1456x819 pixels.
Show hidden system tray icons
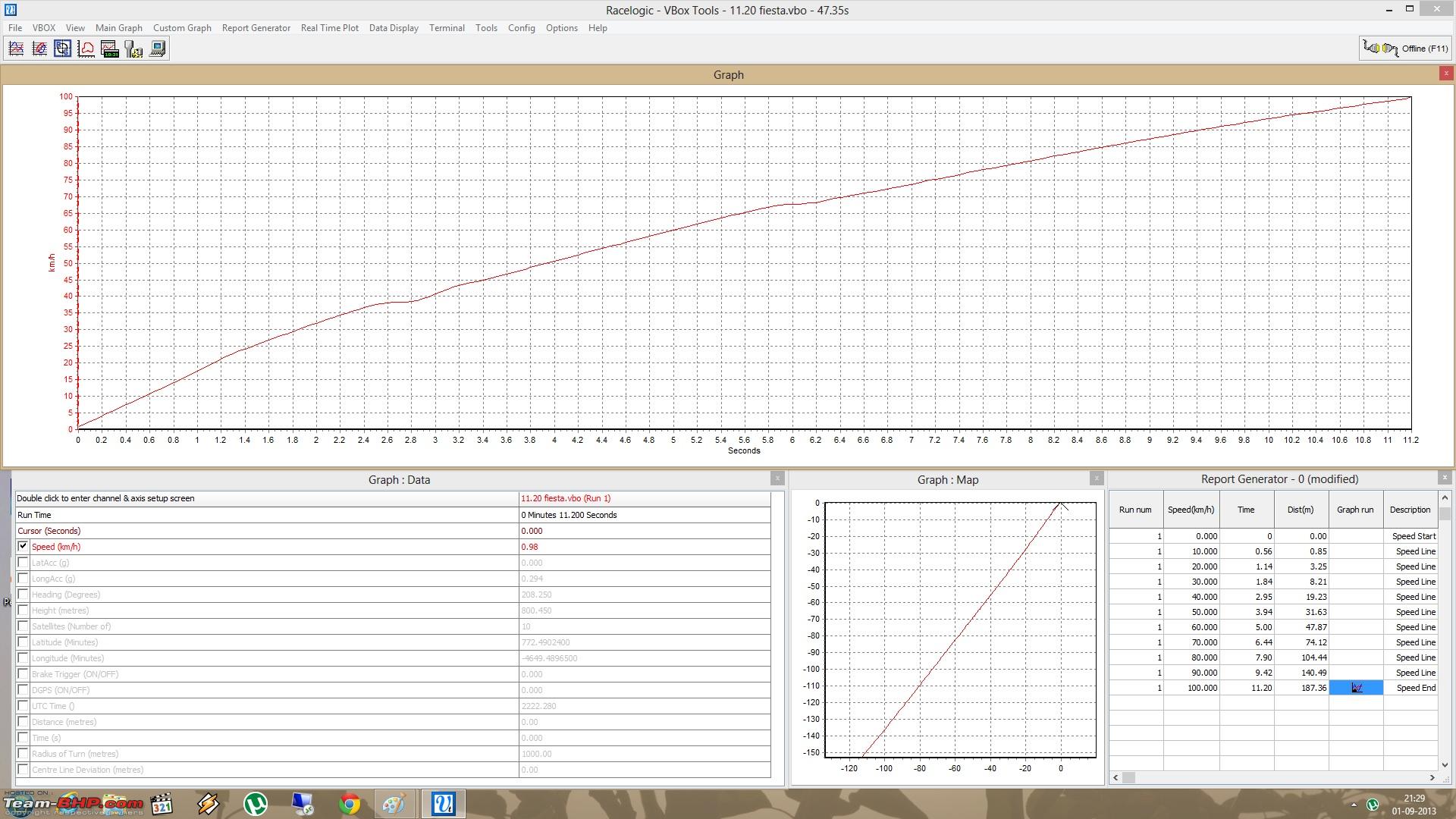pyautogui.click(x=1354, y=805)
